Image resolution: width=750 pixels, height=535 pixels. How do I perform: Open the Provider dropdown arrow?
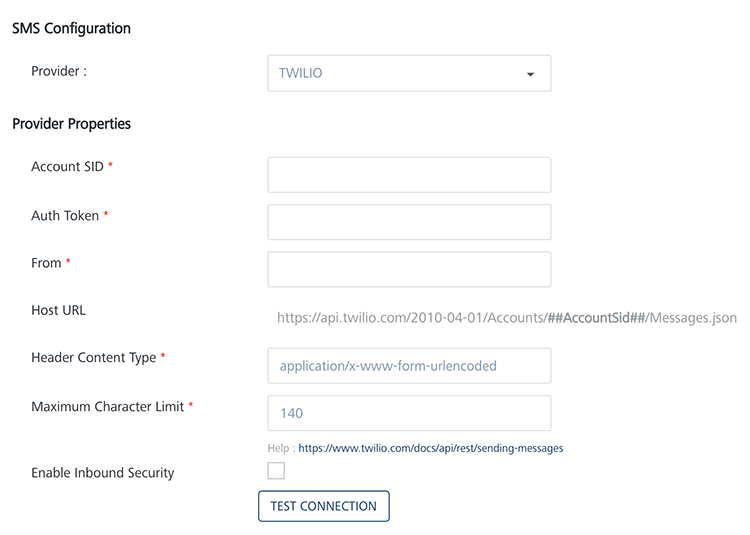point(530,74)
